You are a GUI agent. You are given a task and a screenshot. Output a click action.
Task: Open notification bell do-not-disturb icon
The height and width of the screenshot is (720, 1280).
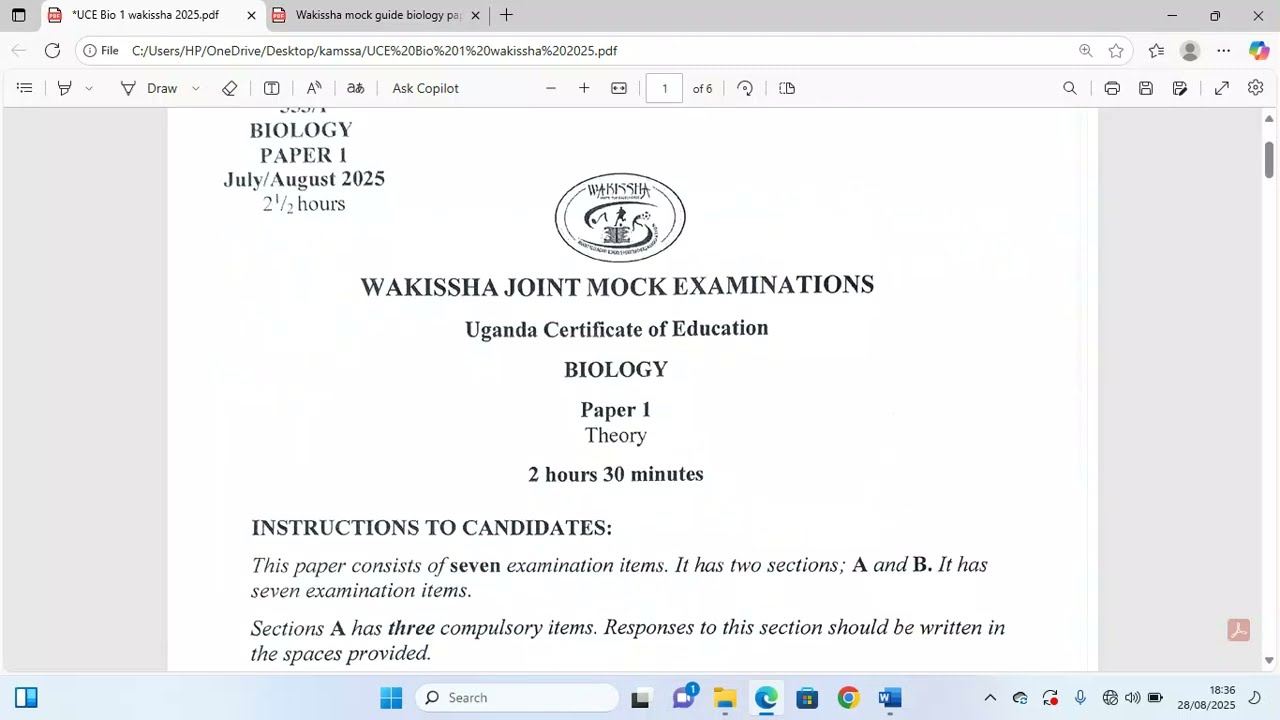(x=1255, y=698)
